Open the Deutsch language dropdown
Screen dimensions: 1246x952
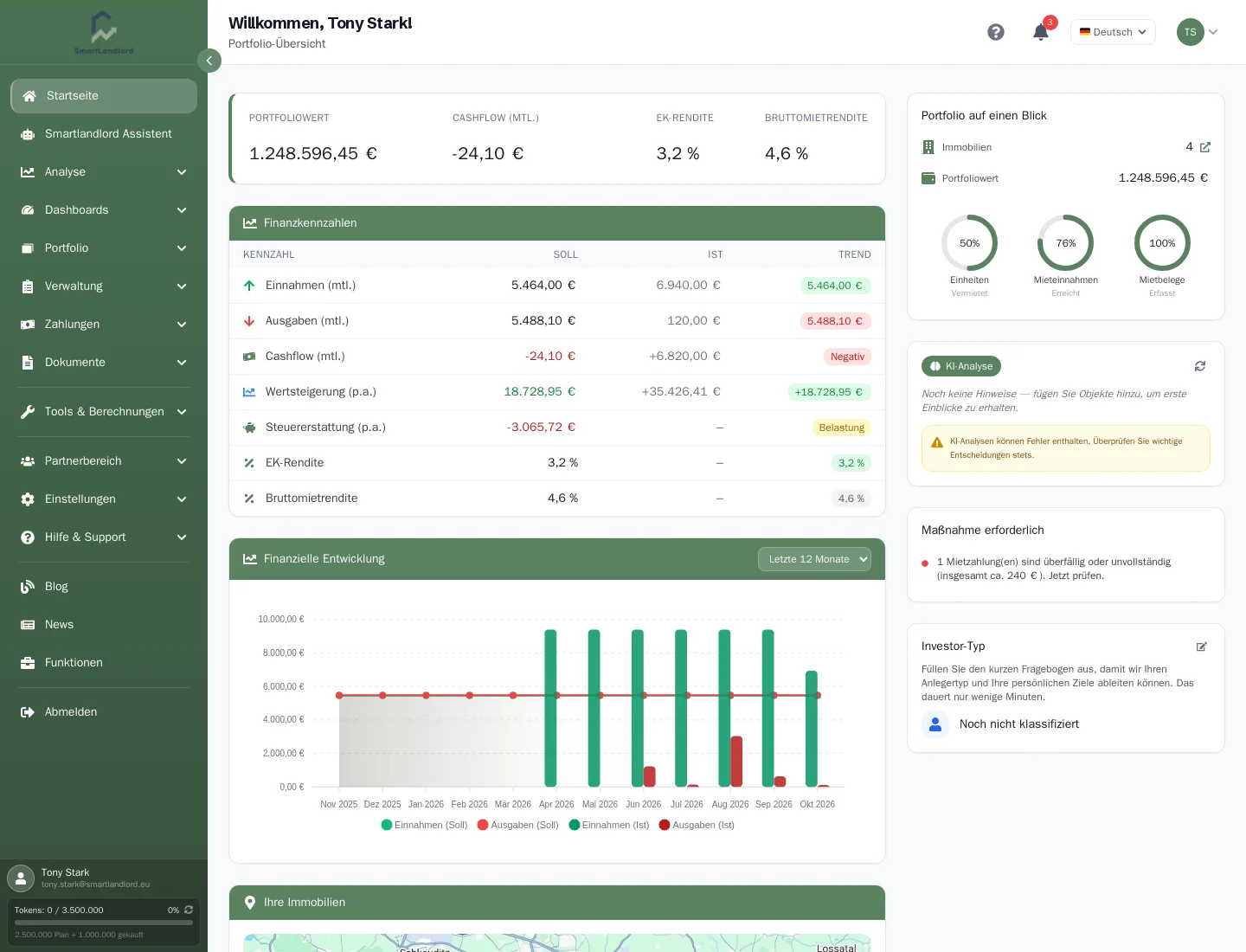[1113, 32]
